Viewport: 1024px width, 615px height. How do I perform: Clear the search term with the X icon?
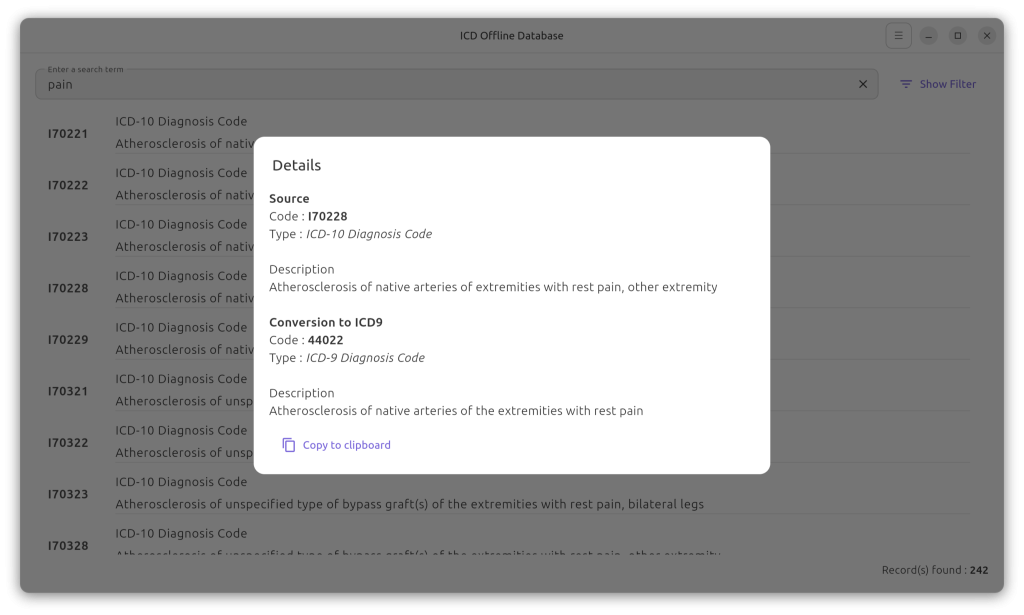tap(863, 85)
